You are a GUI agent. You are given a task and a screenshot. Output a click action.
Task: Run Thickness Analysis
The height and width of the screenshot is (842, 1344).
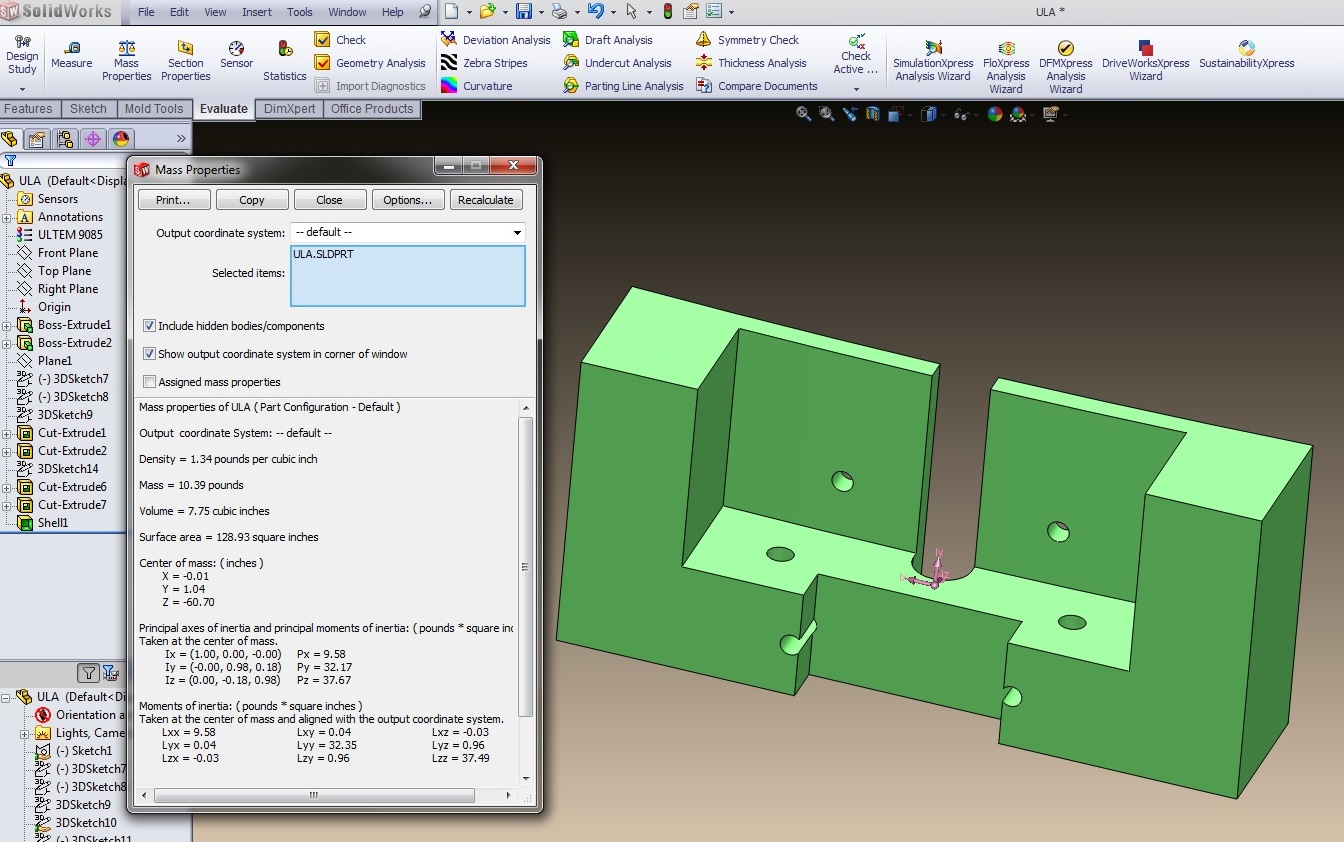(x=751, y=63)
